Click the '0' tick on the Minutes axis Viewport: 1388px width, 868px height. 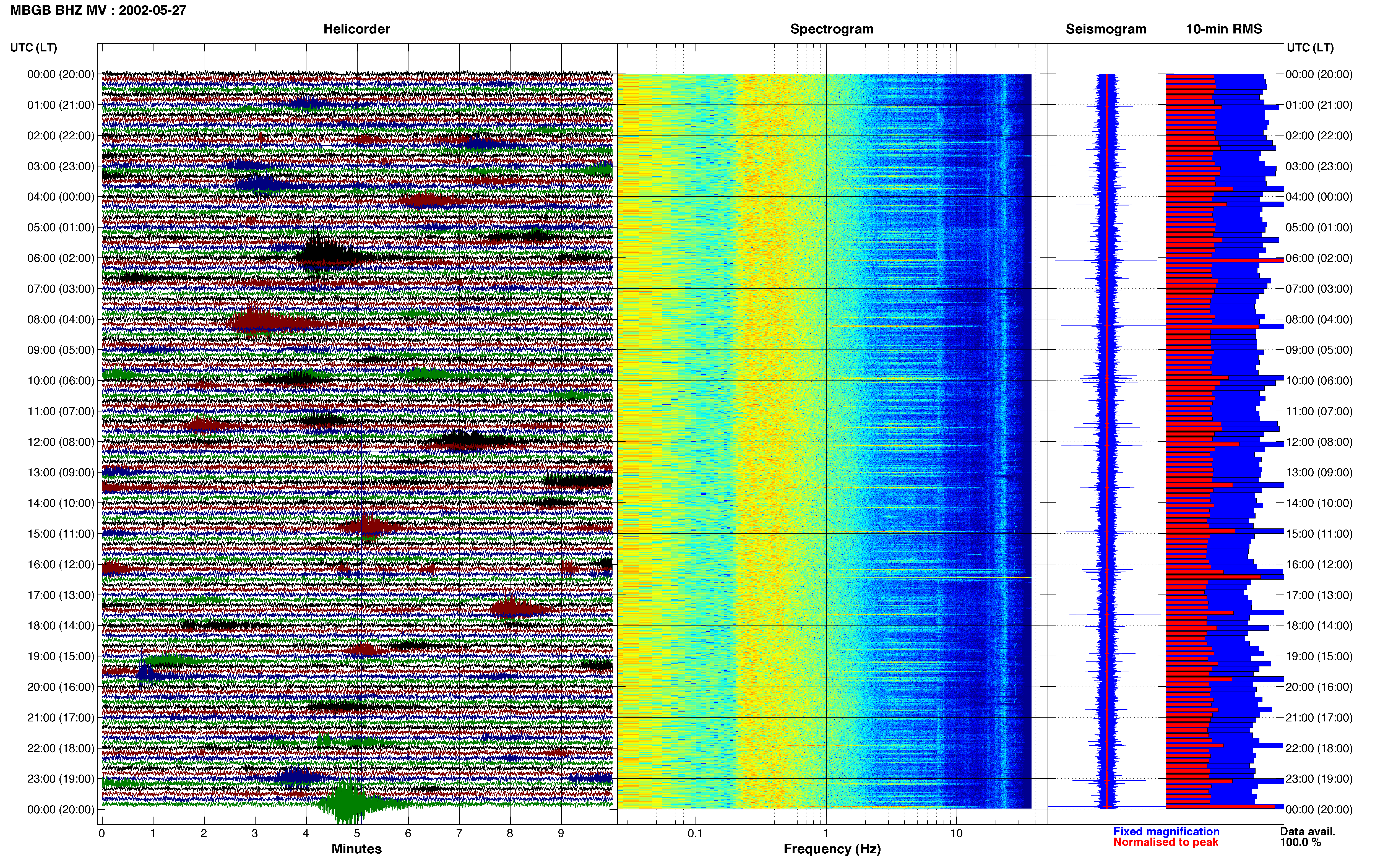[x=101, y=833]
